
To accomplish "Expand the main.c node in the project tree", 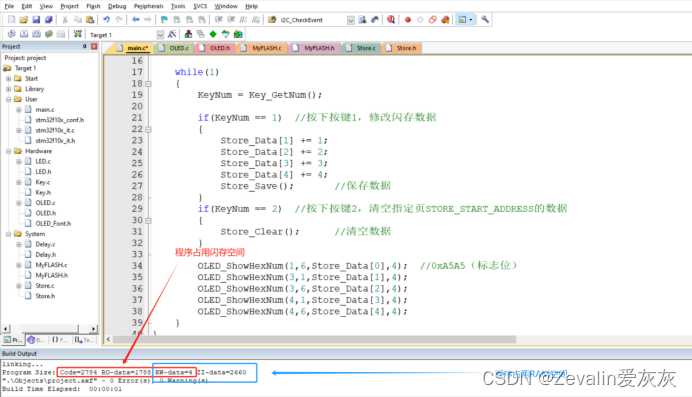I will coord(19,110).
